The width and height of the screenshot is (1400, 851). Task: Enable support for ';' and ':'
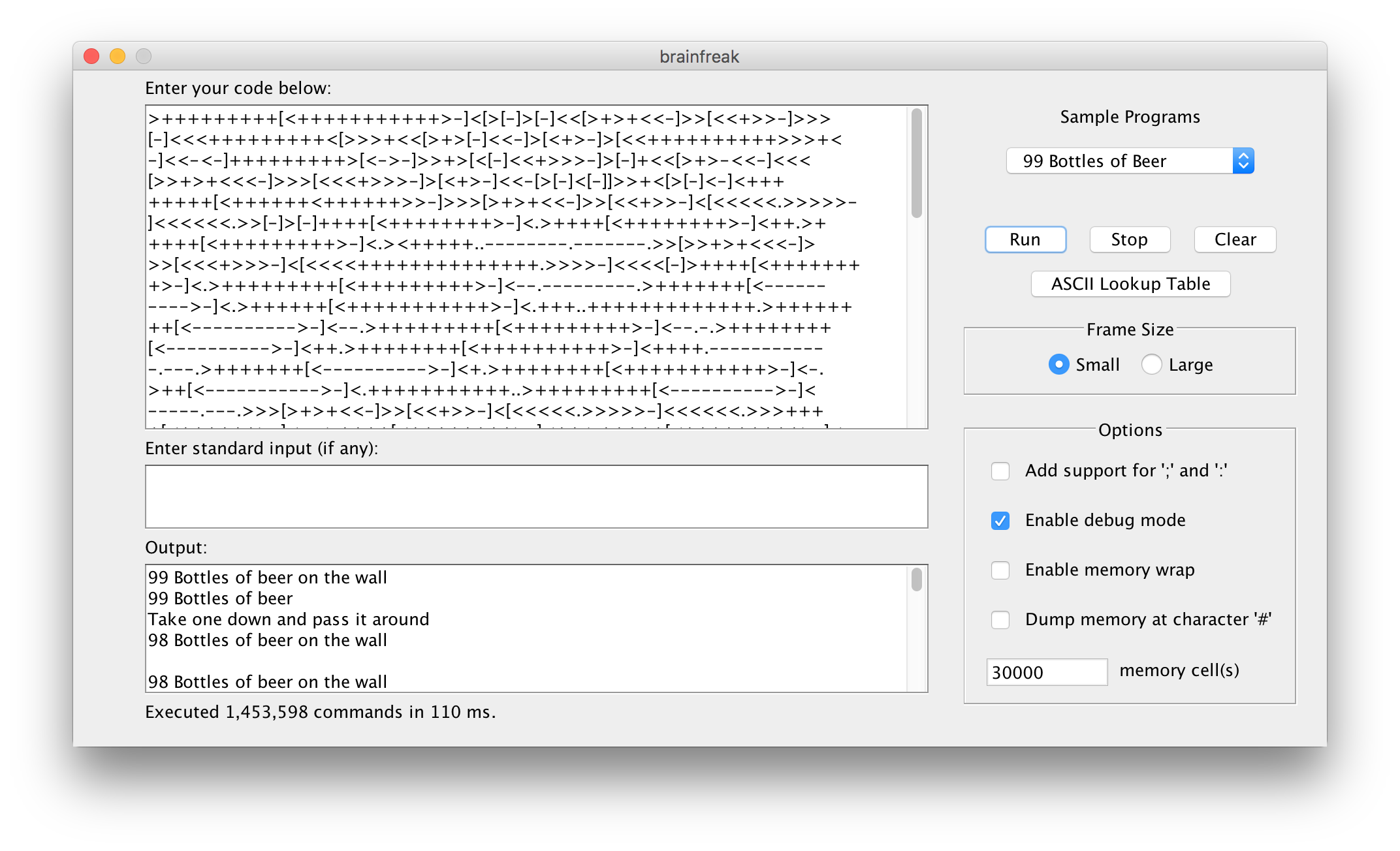(1000, 471)
